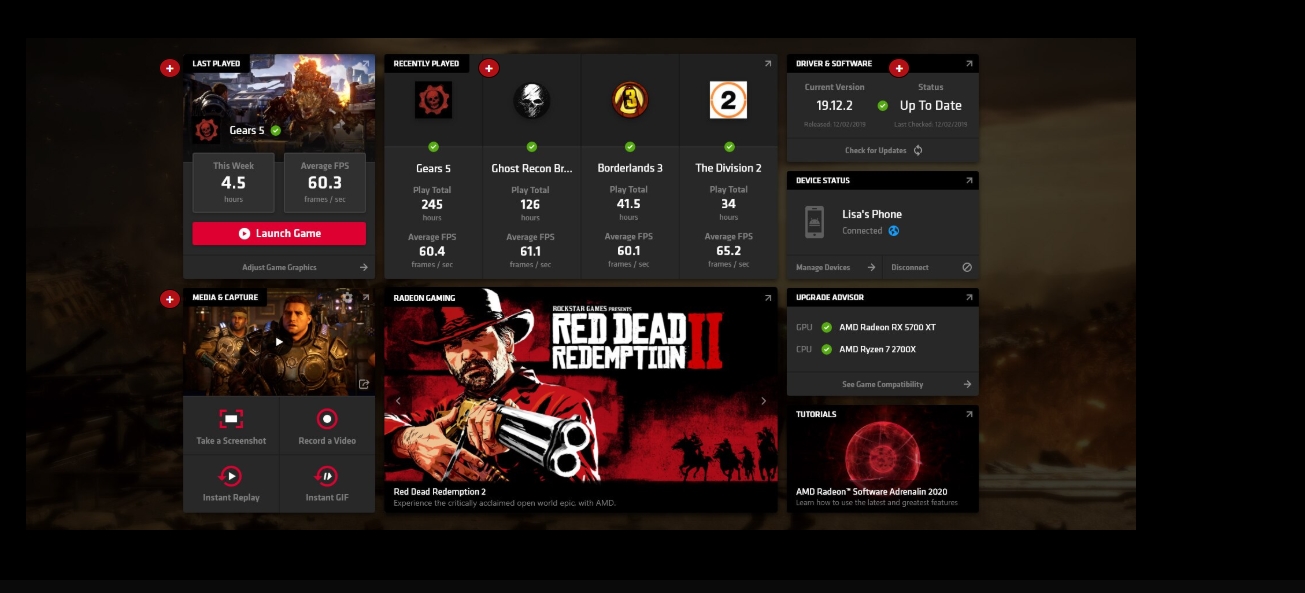Click the "AMD Radeon RX 5700 XT" label
The image size is (1305, 593).
887,327
